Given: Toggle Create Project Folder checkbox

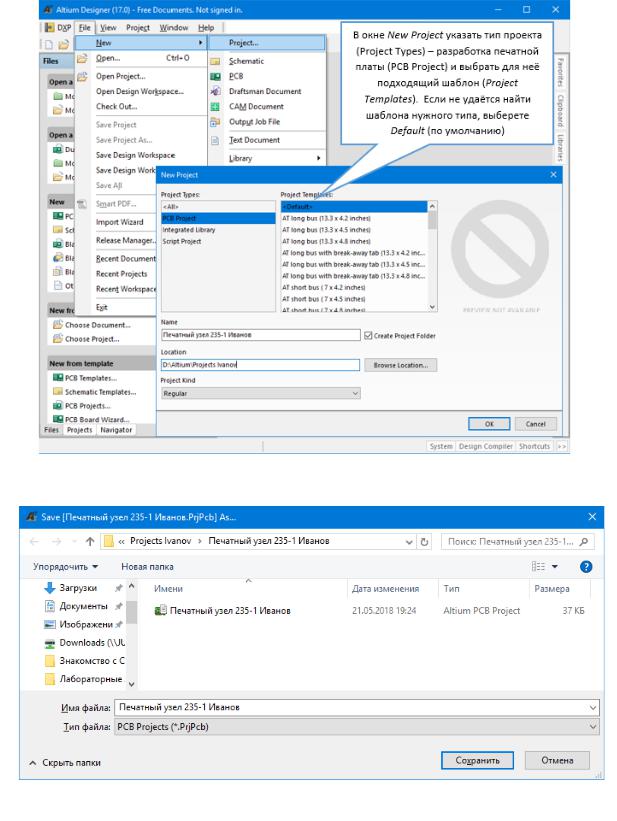Looking at the screenshot, I should tap(368, 336).
